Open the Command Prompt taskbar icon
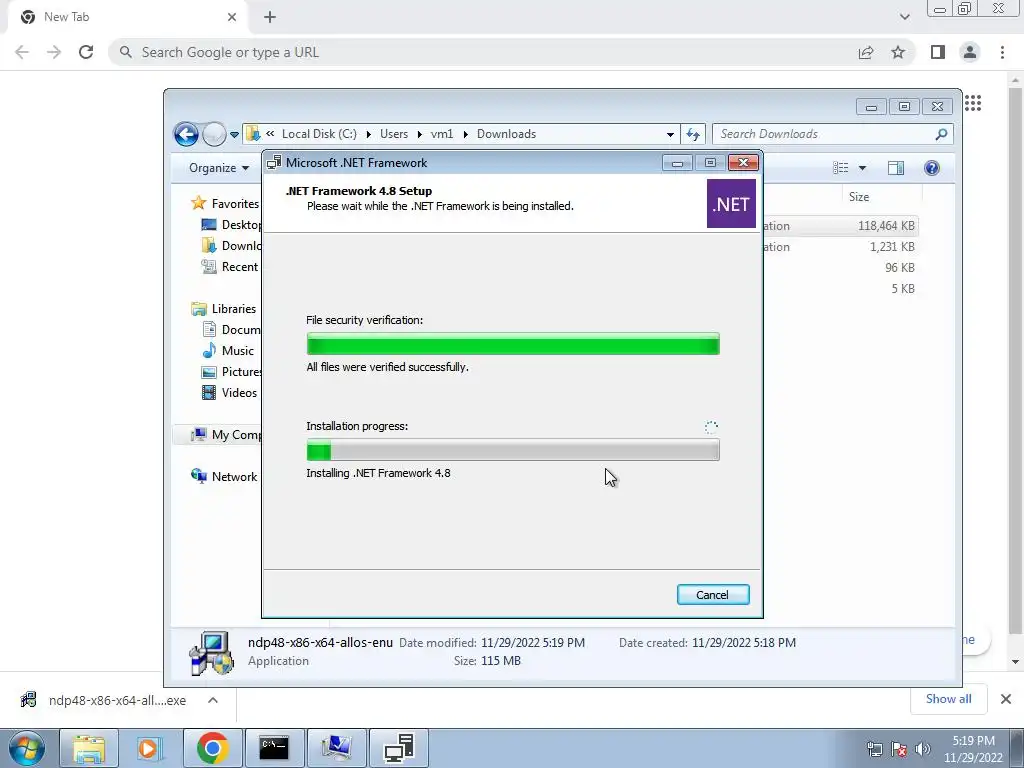The width and height of the screenshot is (1024, 768). coord(274,748)
